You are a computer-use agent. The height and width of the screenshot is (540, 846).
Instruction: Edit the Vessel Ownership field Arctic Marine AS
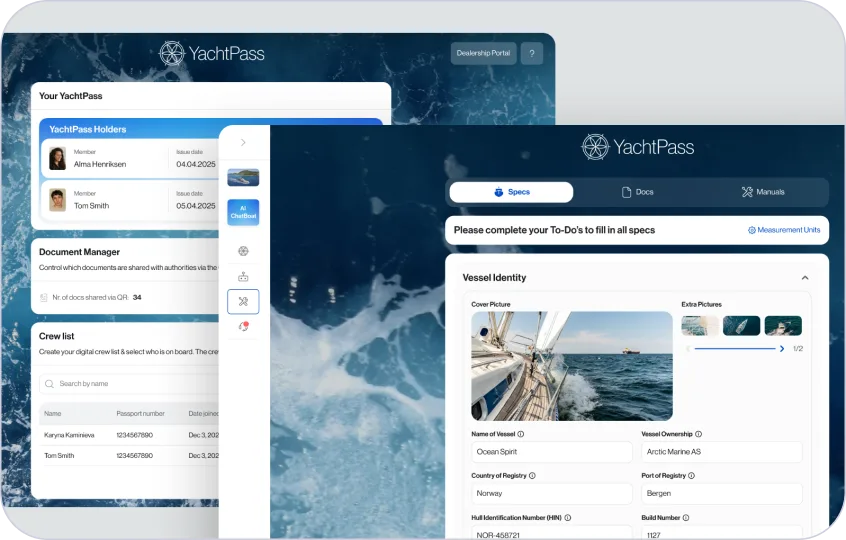[722, 452]
